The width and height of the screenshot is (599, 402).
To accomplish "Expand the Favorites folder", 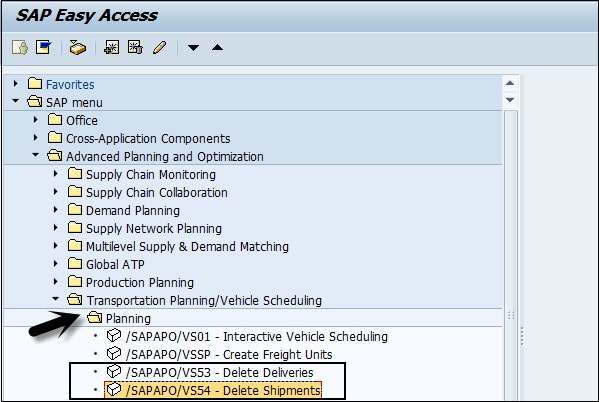I will 15,83.
